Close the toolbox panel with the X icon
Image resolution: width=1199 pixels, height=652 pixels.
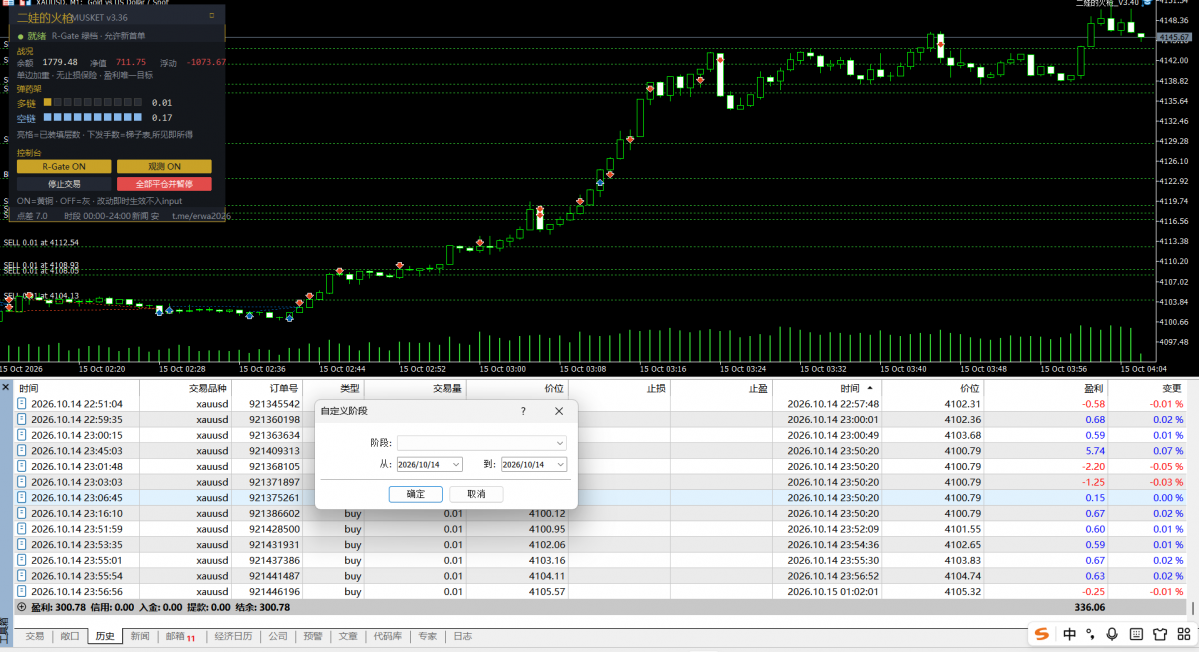point(5,388)
